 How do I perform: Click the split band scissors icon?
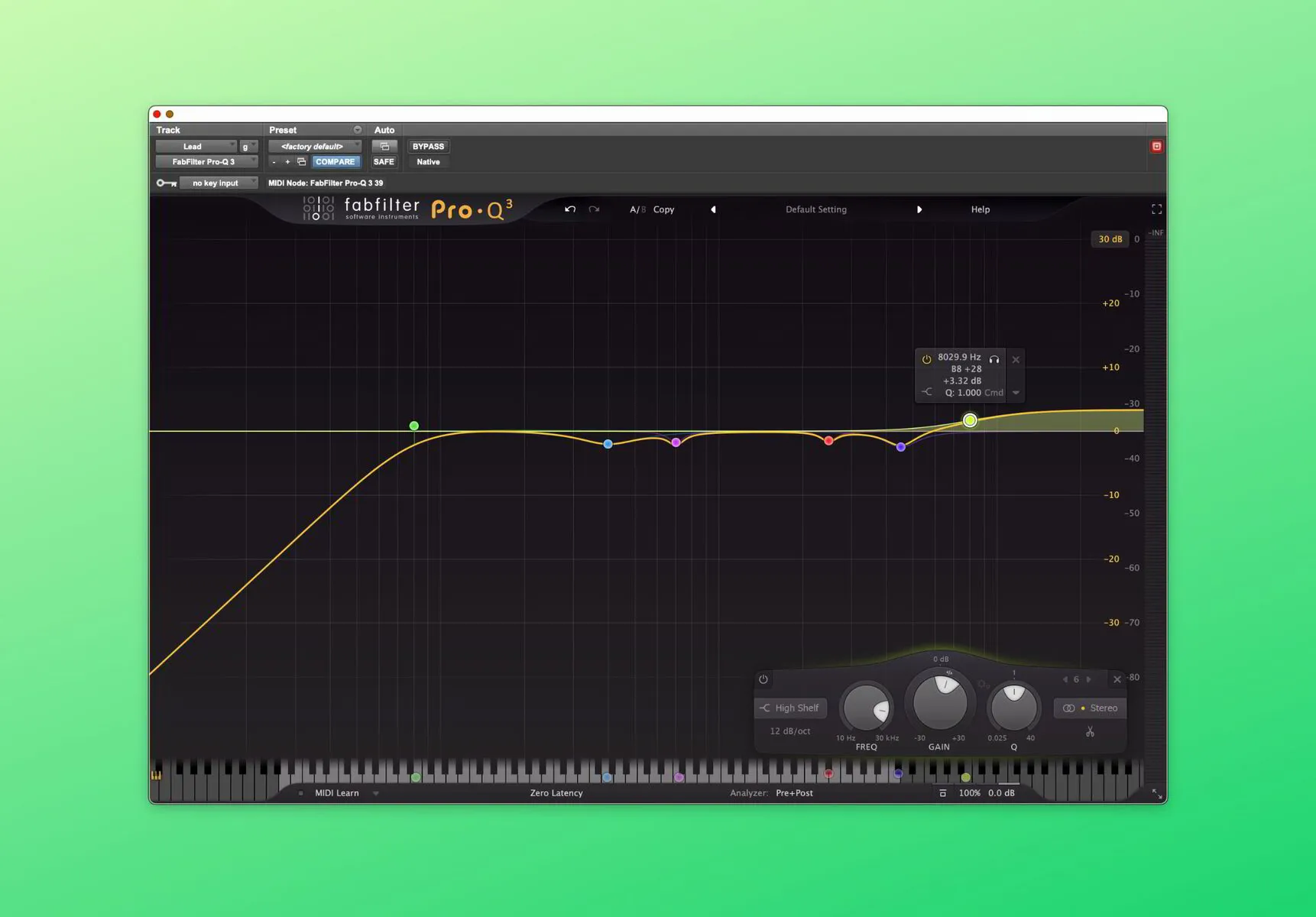tap(1090, 732)
